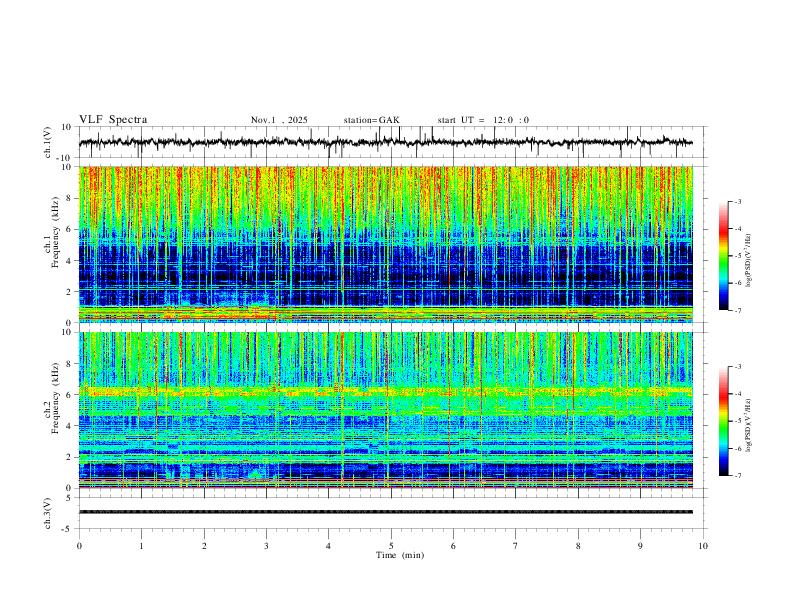Click the station=GAK label

point(371,120)
